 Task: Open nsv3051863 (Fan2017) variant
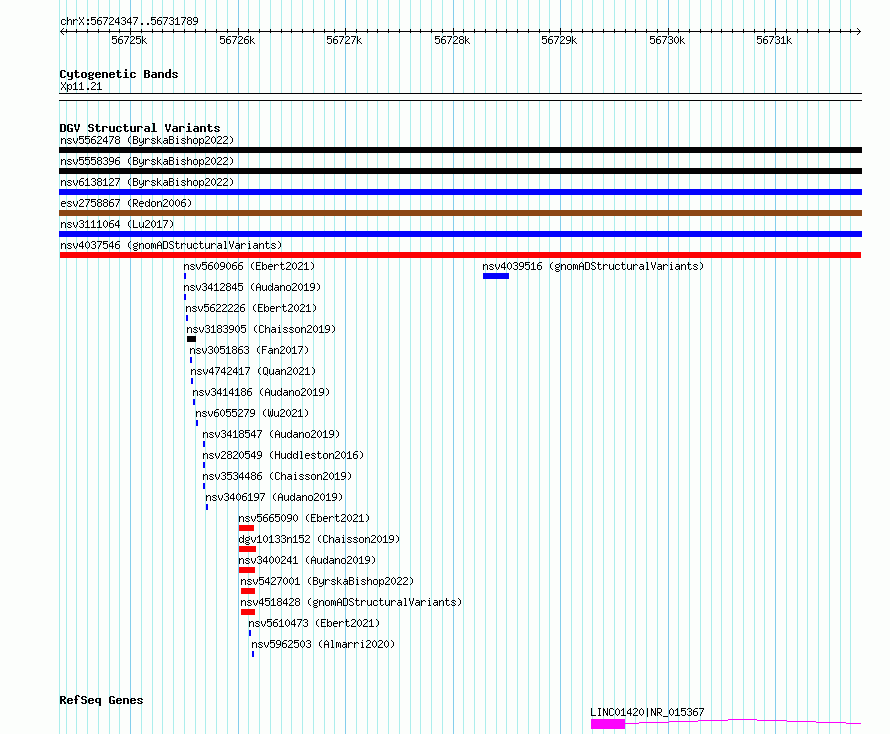(249, 350)
